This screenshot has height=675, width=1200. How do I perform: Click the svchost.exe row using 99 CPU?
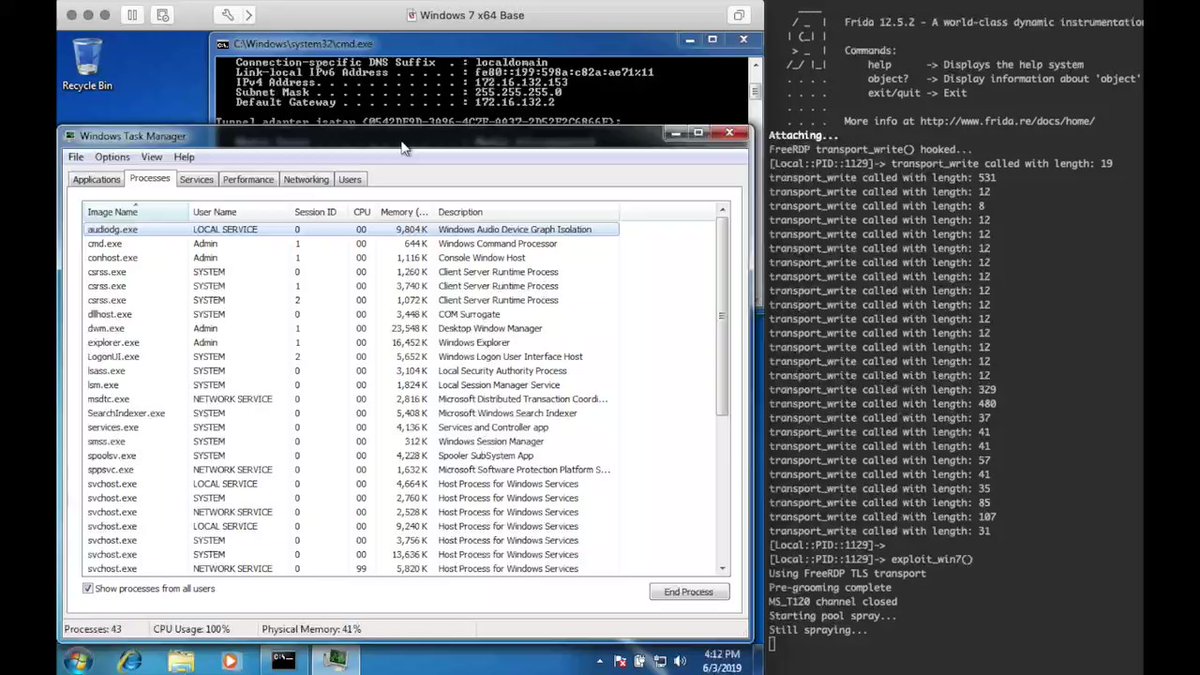pyautogui.click(x=351, y=568)
